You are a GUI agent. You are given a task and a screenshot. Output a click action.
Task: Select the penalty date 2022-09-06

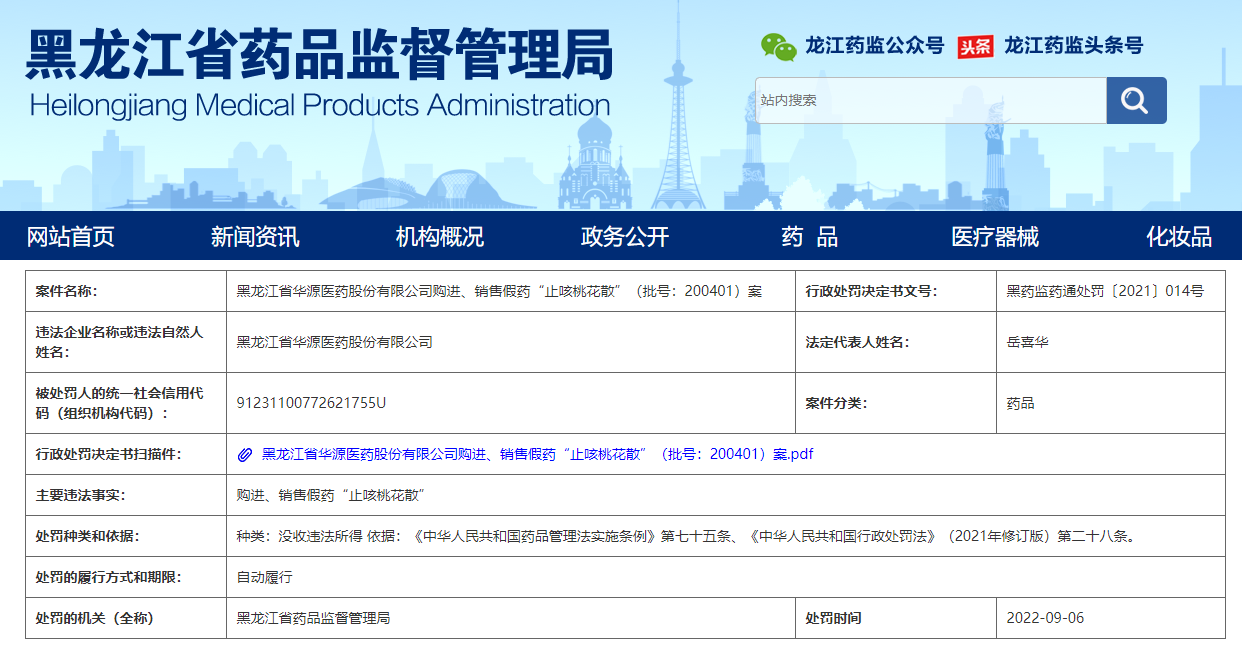click(1045, 618)
